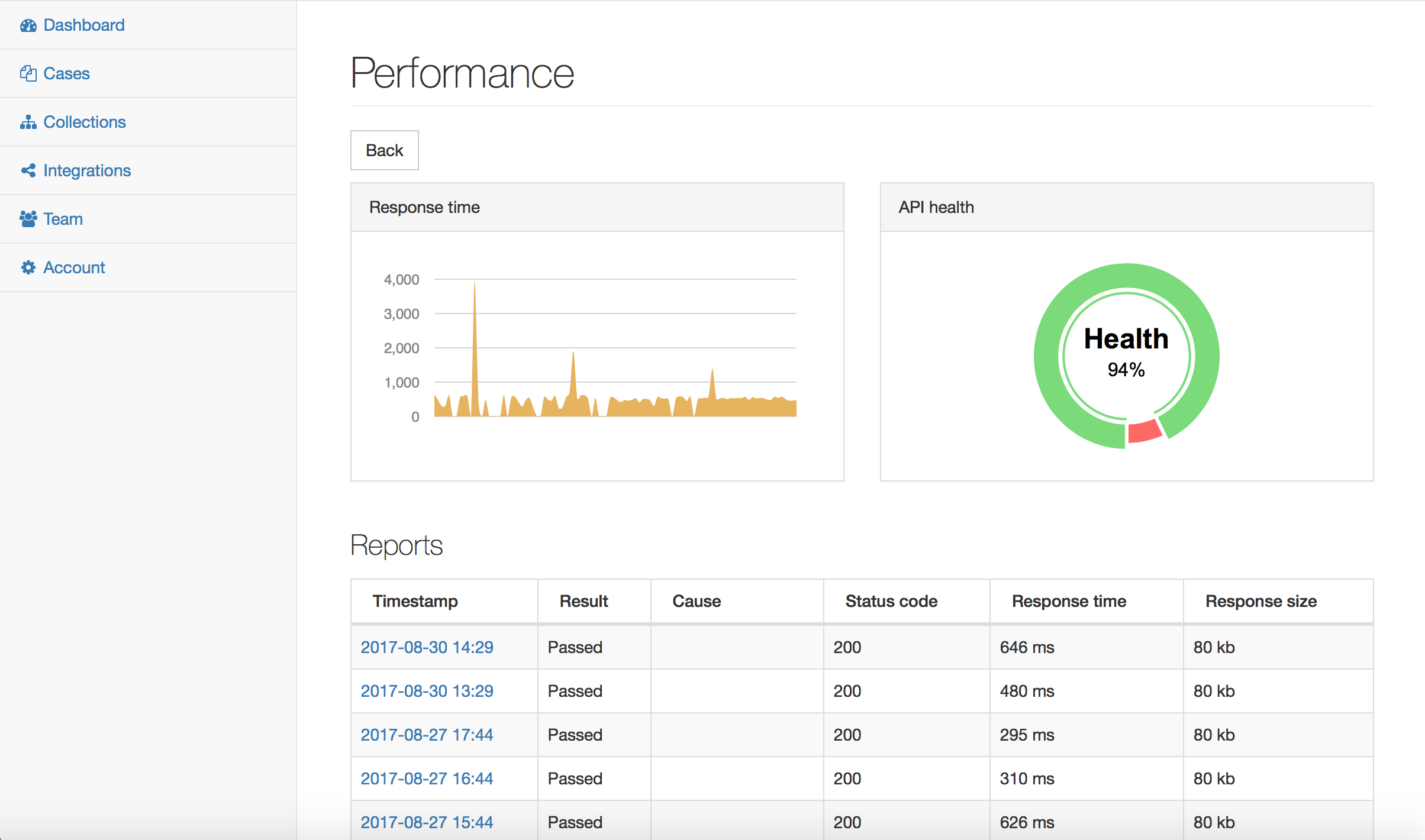Click the Account gear icon
Screen dimensions: 1425x840
[28, 267]
